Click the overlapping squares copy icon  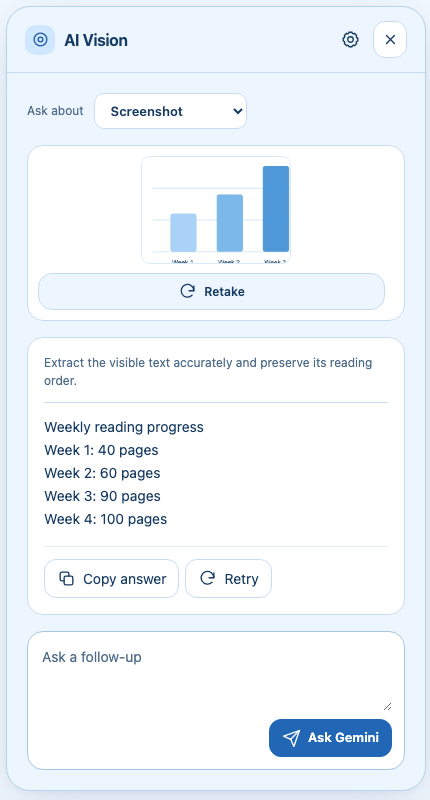[x=67, y=579]
